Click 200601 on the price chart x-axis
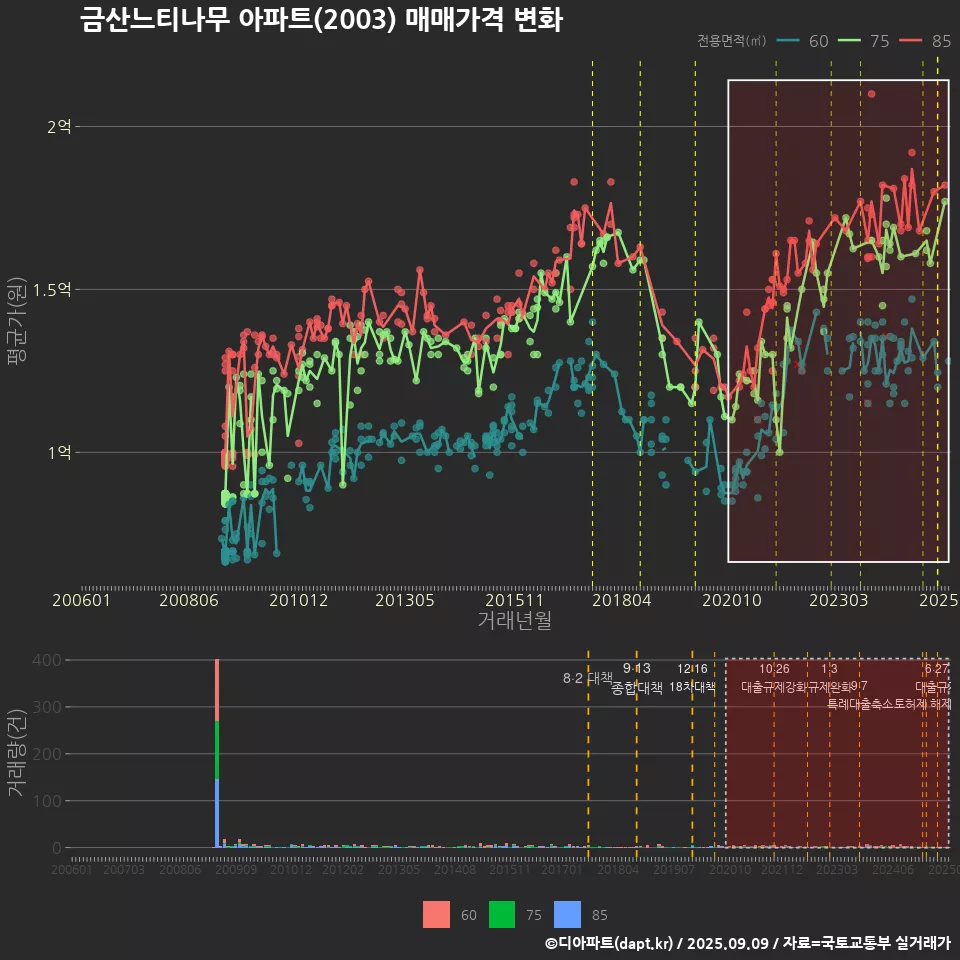 [81, 600]
